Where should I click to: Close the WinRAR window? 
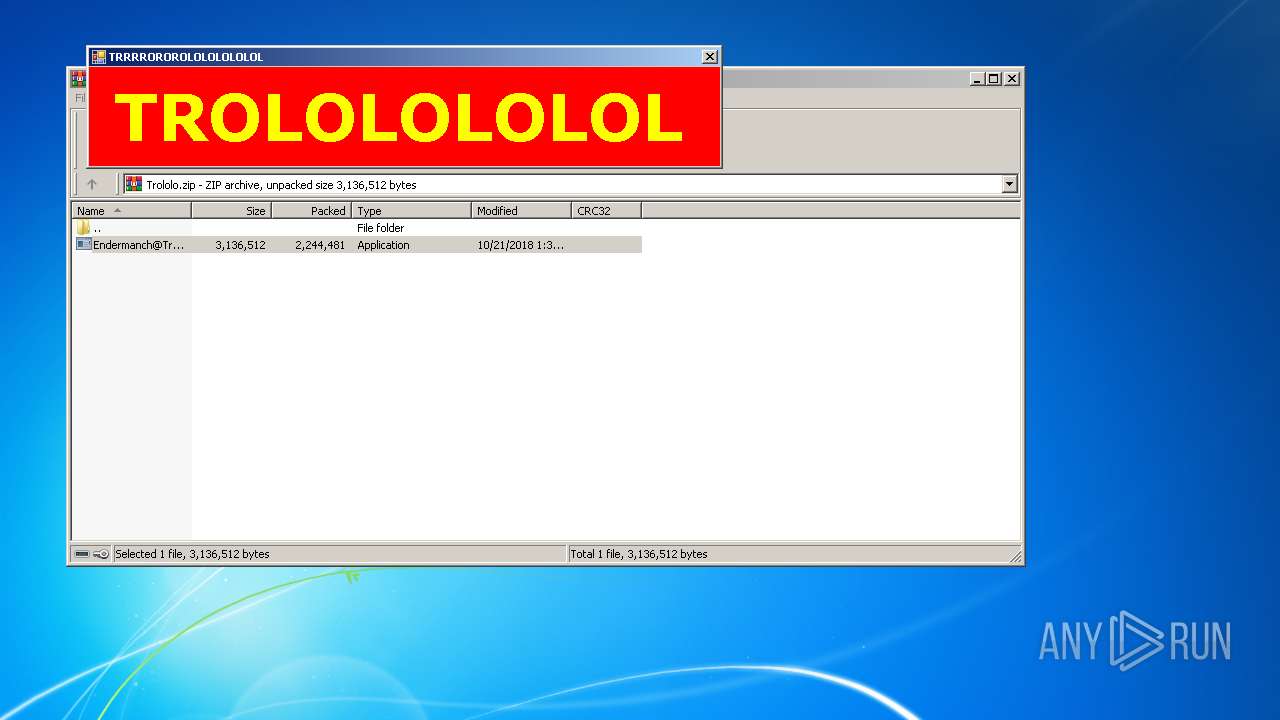coord(1012,79)
